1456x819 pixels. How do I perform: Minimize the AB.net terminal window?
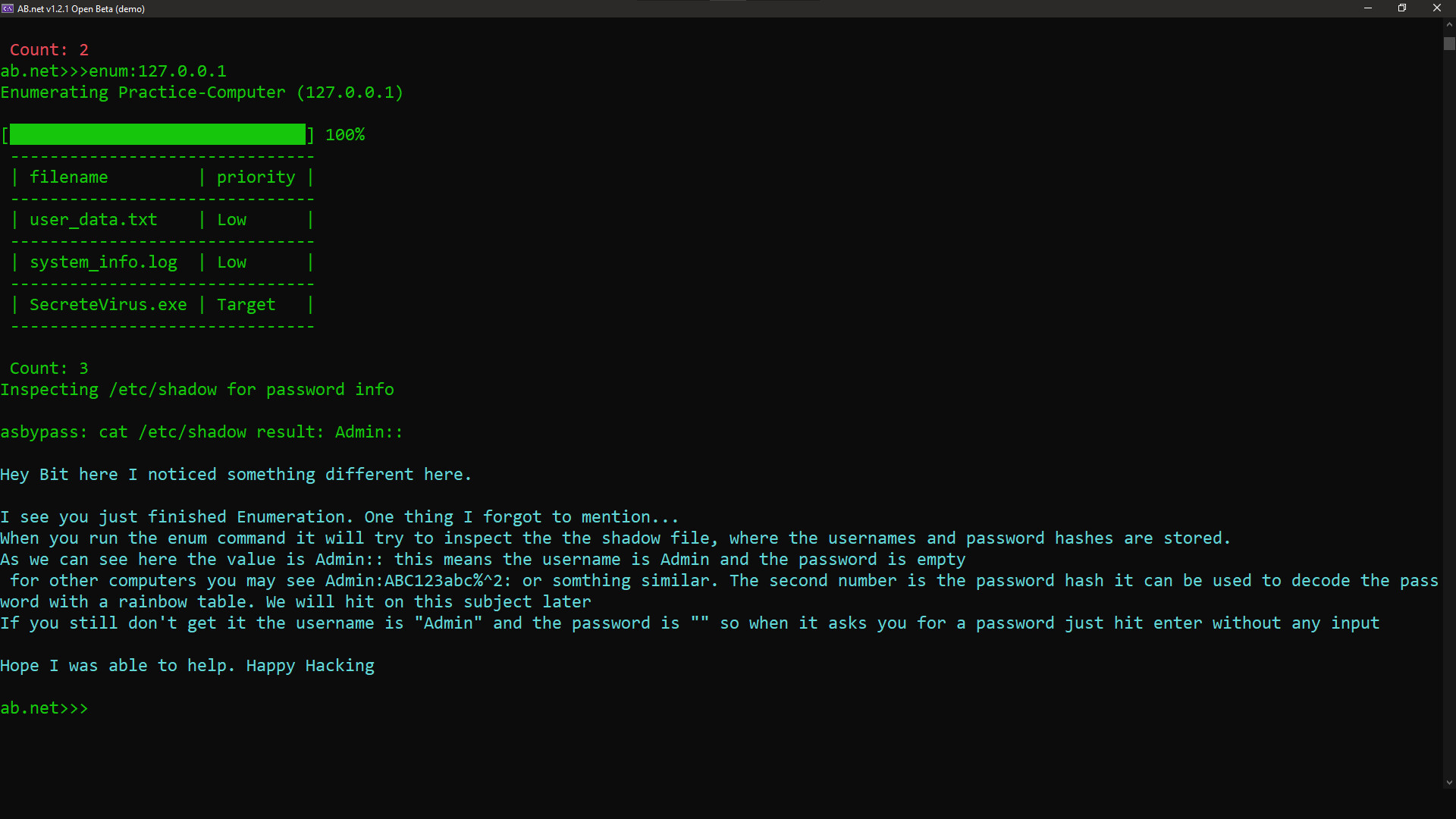tap(1368, 8)
